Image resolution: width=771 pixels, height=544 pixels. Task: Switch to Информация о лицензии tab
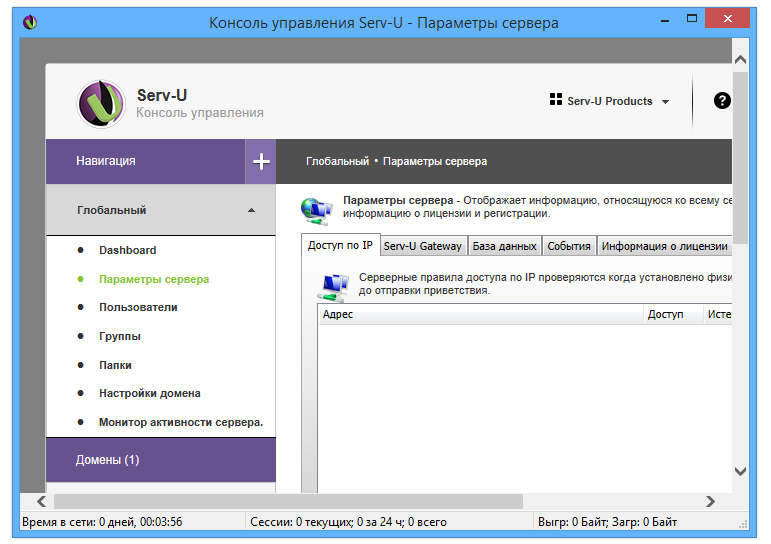(x=664, y=246)
